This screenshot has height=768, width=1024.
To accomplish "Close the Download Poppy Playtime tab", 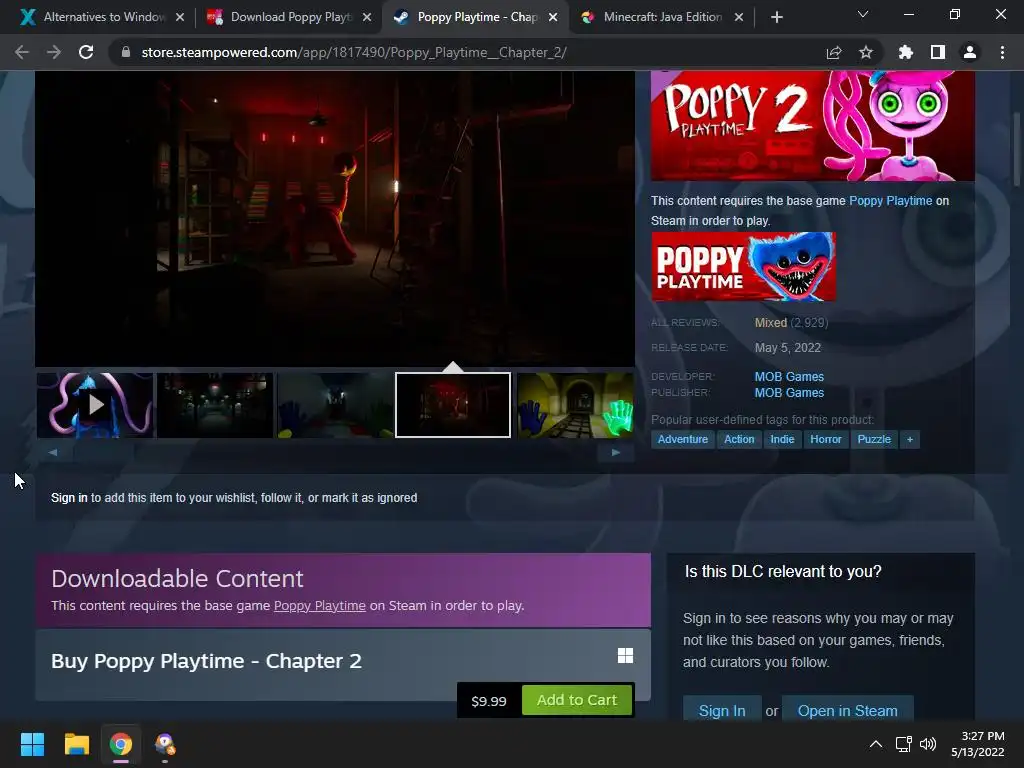I will click(x=367, y=17).
